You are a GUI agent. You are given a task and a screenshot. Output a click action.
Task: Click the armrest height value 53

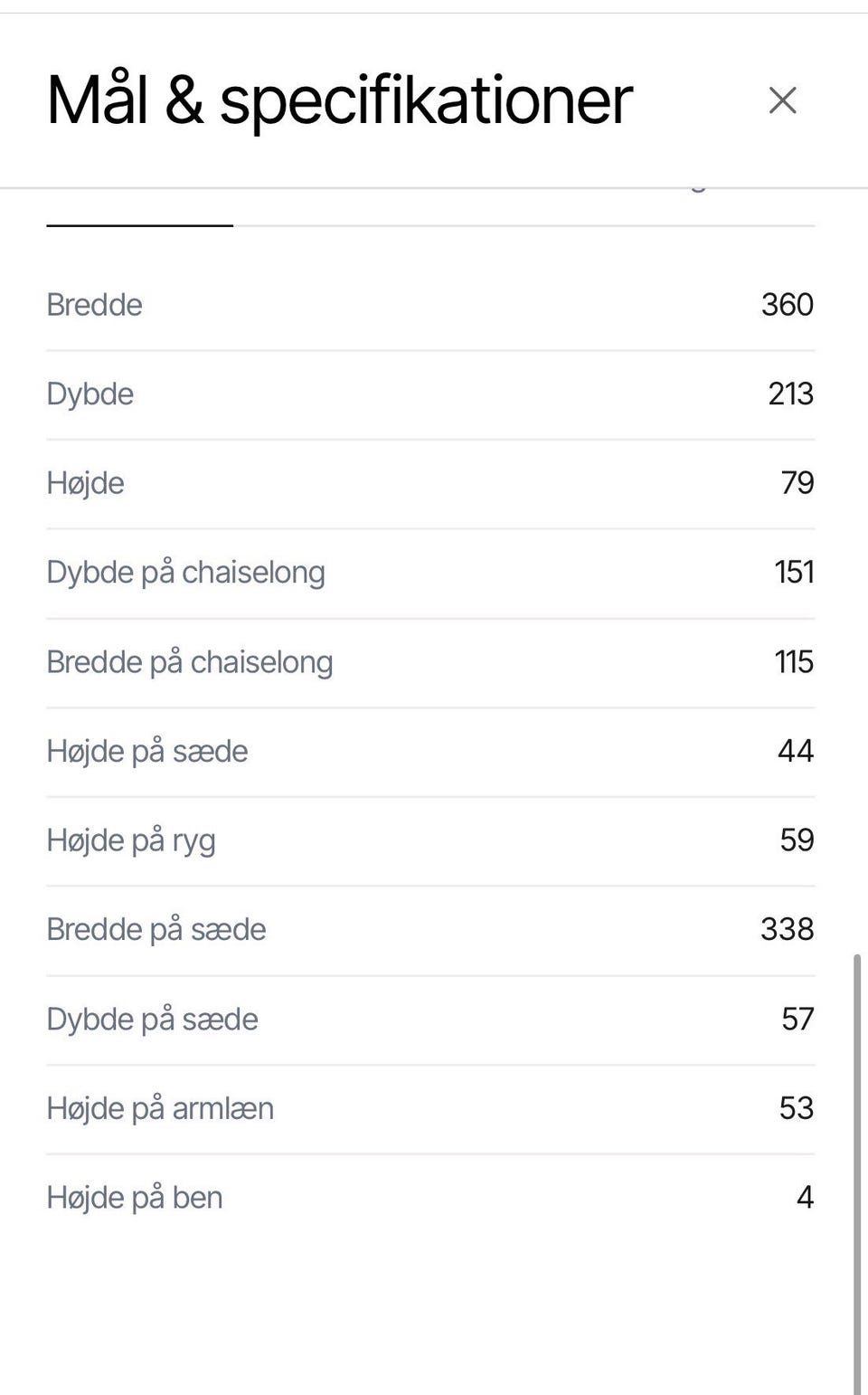797,1108
